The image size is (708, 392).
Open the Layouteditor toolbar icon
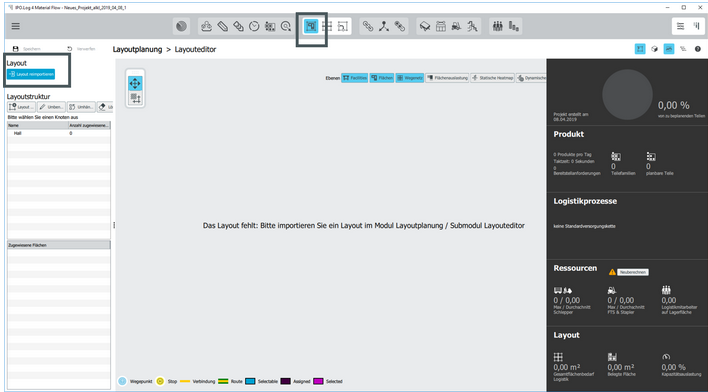[311, 26]
